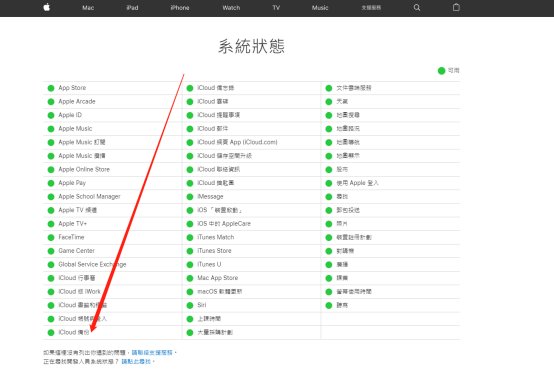Click the iCloud 行事曆 label
The image size is (554, 371).
coord(77,278)
